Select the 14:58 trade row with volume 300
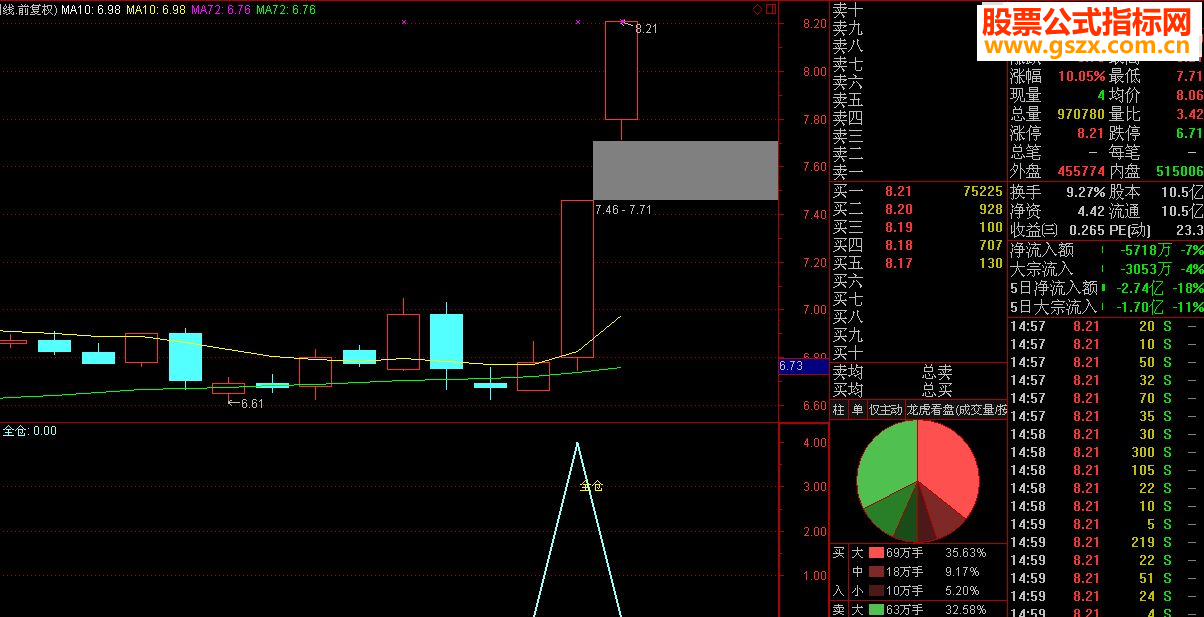The height and width of the screenshot is (617, 1204). point(1105,452)
